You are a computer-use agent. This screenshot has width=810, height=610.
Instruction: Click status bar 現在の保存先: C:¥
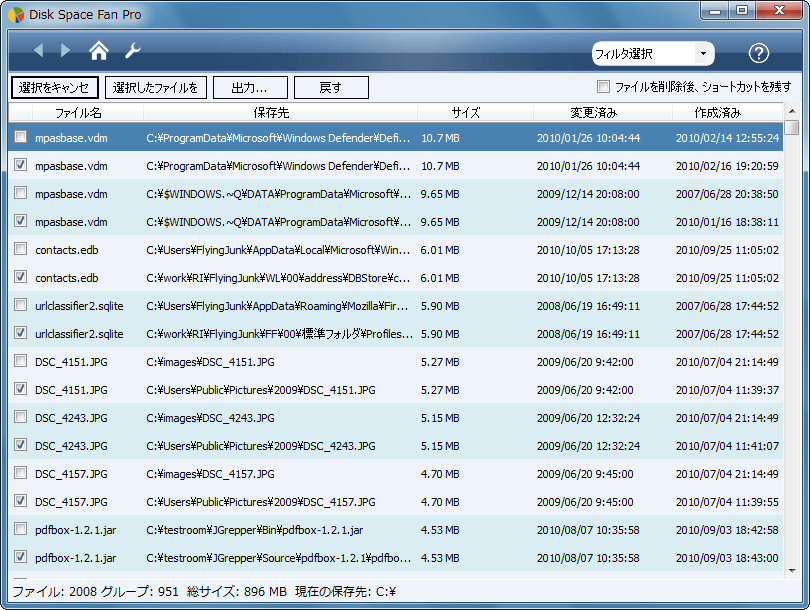(x=345, y=591)
